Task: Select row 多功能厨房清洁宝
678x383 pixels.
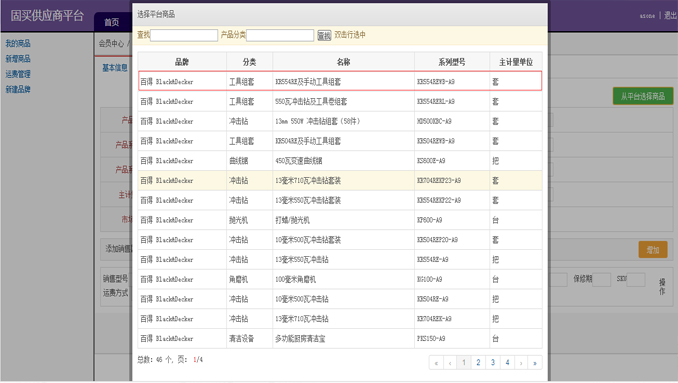Action: [x=340, y=339]
